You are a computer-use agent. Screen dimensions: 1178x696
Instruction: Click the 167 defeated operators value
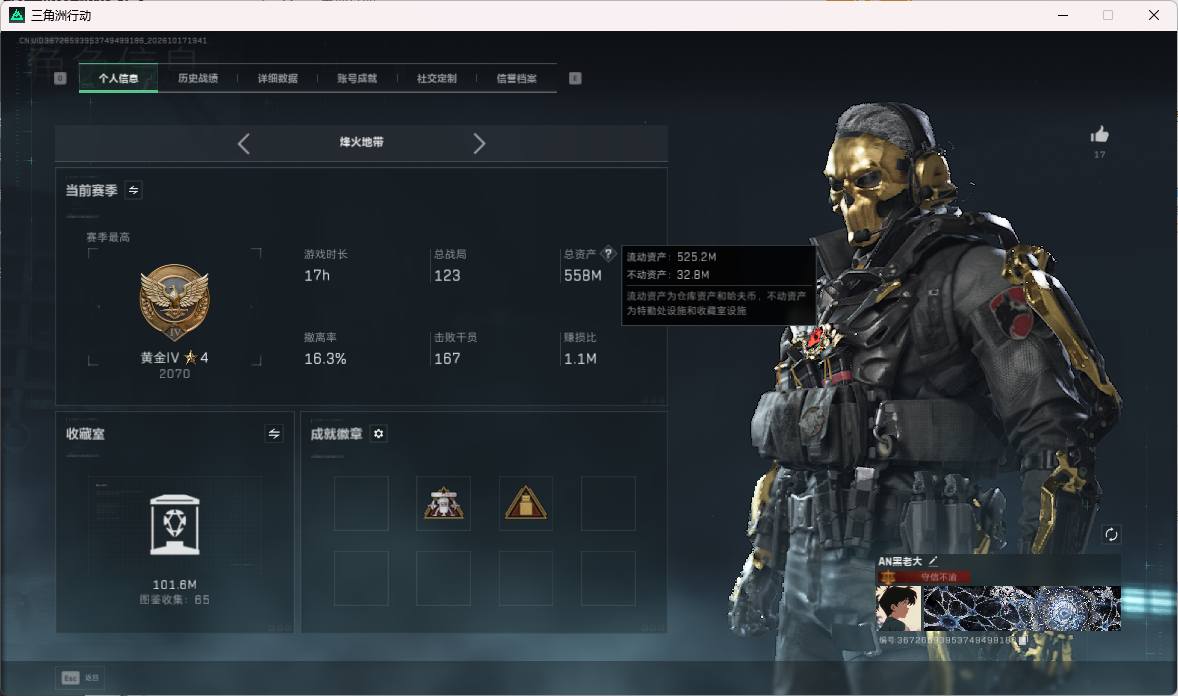(447, 359)
